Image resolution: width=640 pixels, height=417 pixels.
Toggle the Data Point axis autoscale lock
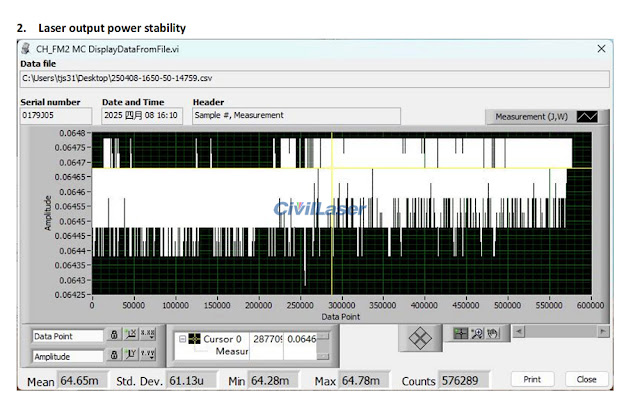pyautogui.click(x=114, y=335)
